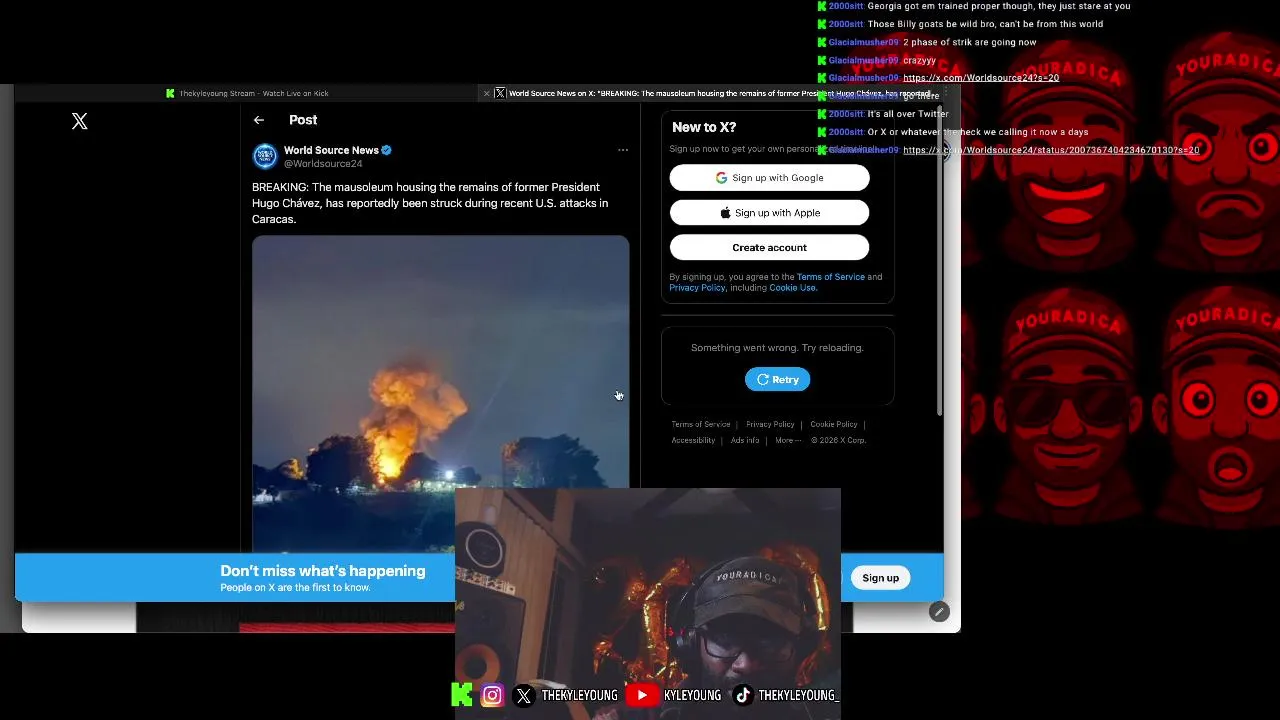This screenshot has height=720, width=1280.
Task: Click the Something went wrong message
Action: pyautogui.click(x=777, y=348)
